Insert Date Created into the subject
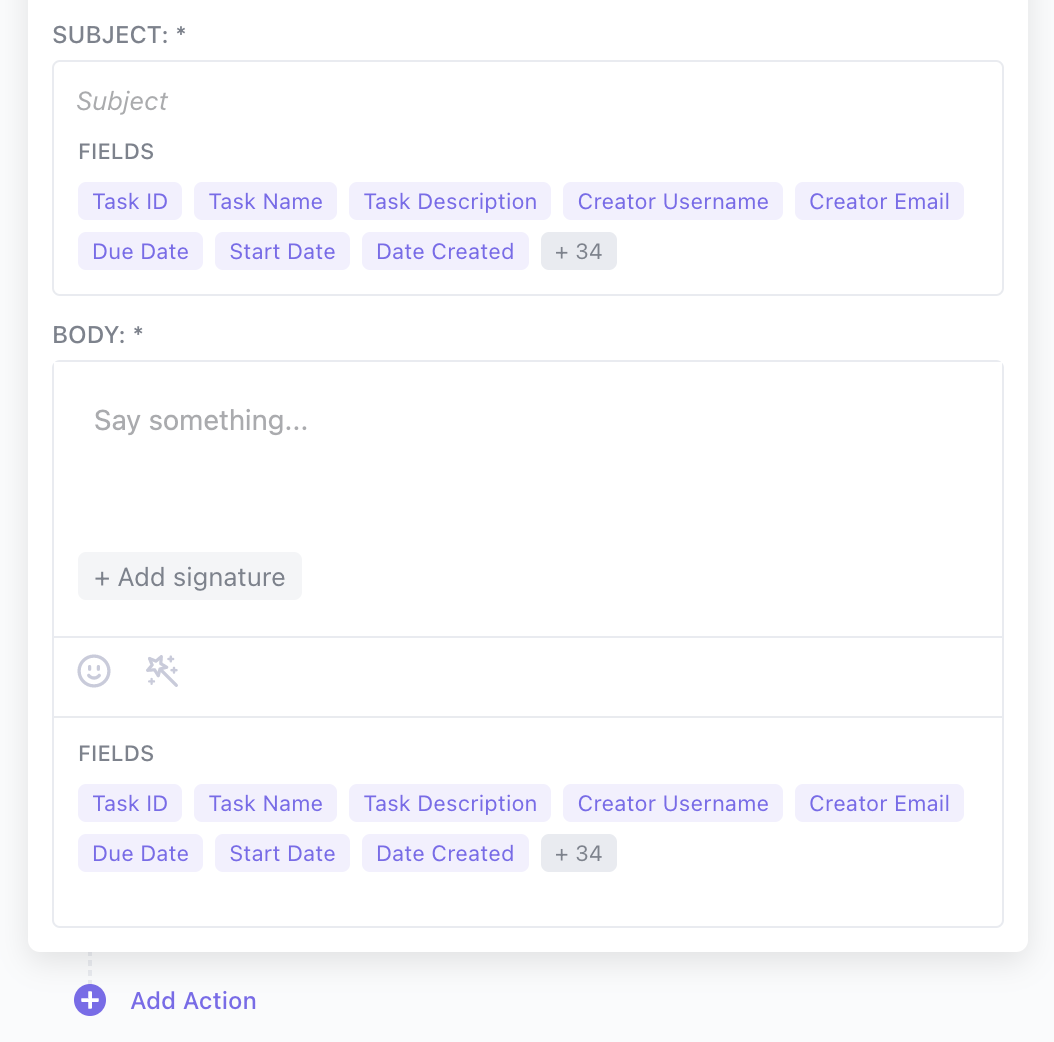The height and width of the screenshot is (1042, 1054). tap(445, 251)
